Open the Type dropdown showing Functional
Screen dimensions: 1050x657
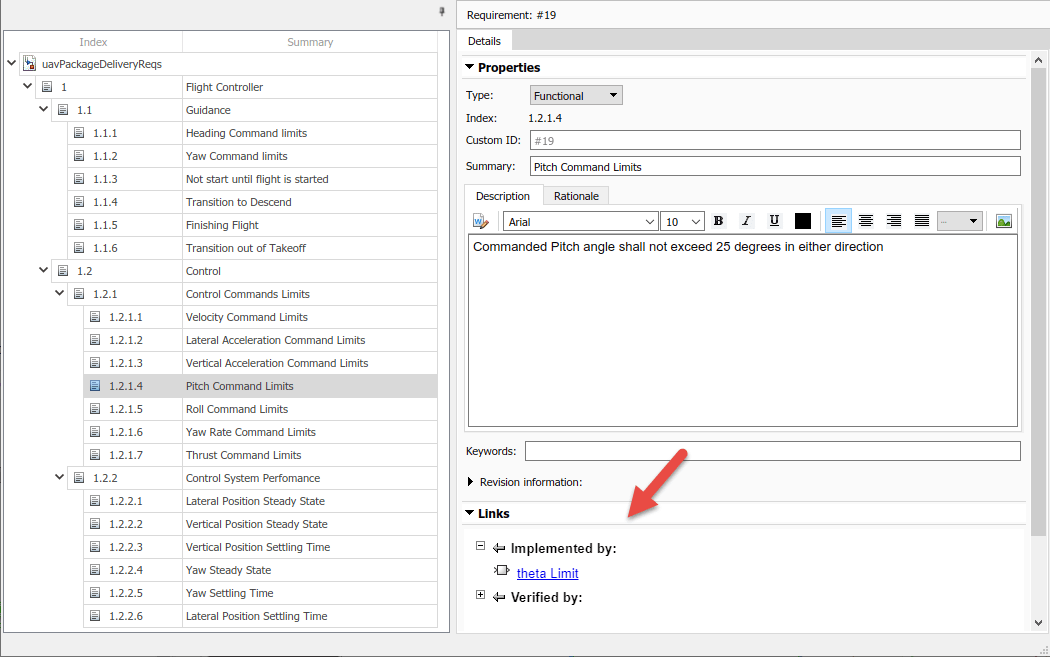pos(576,96)
